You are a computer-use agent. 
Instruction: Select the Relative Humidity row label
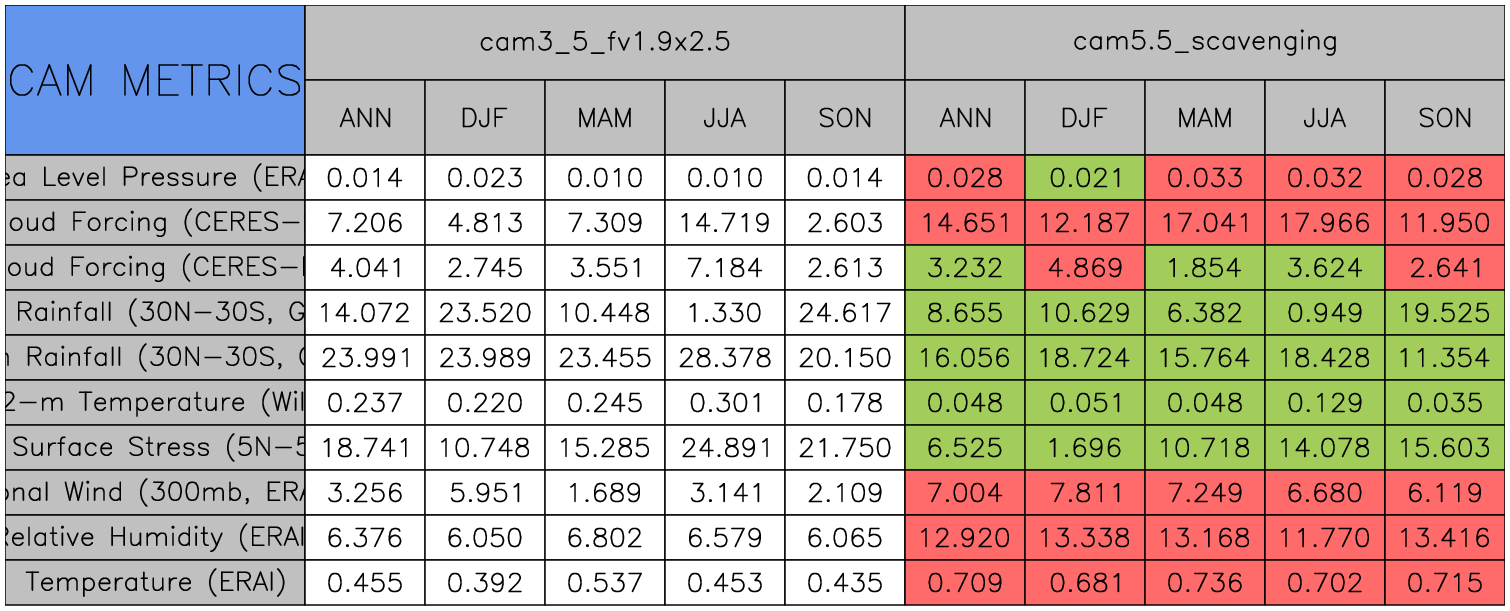click(154, 537)
